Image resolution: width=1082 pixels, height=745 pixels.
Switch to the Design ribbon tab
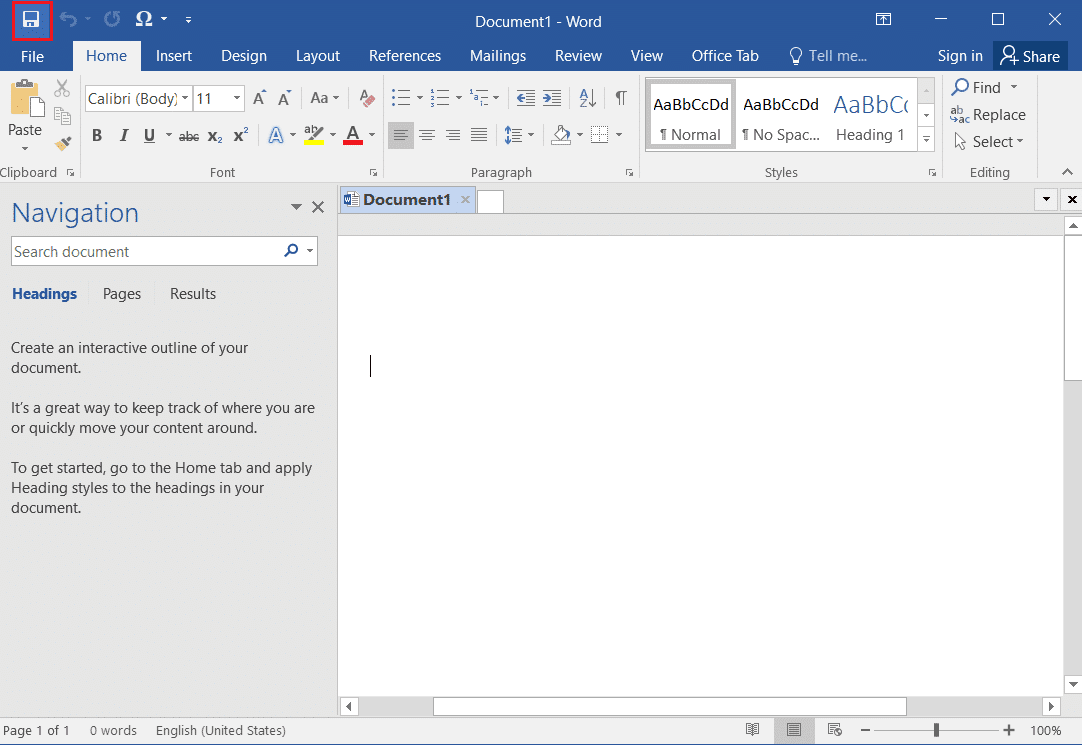pyautogui.click(x=244, y=56)
